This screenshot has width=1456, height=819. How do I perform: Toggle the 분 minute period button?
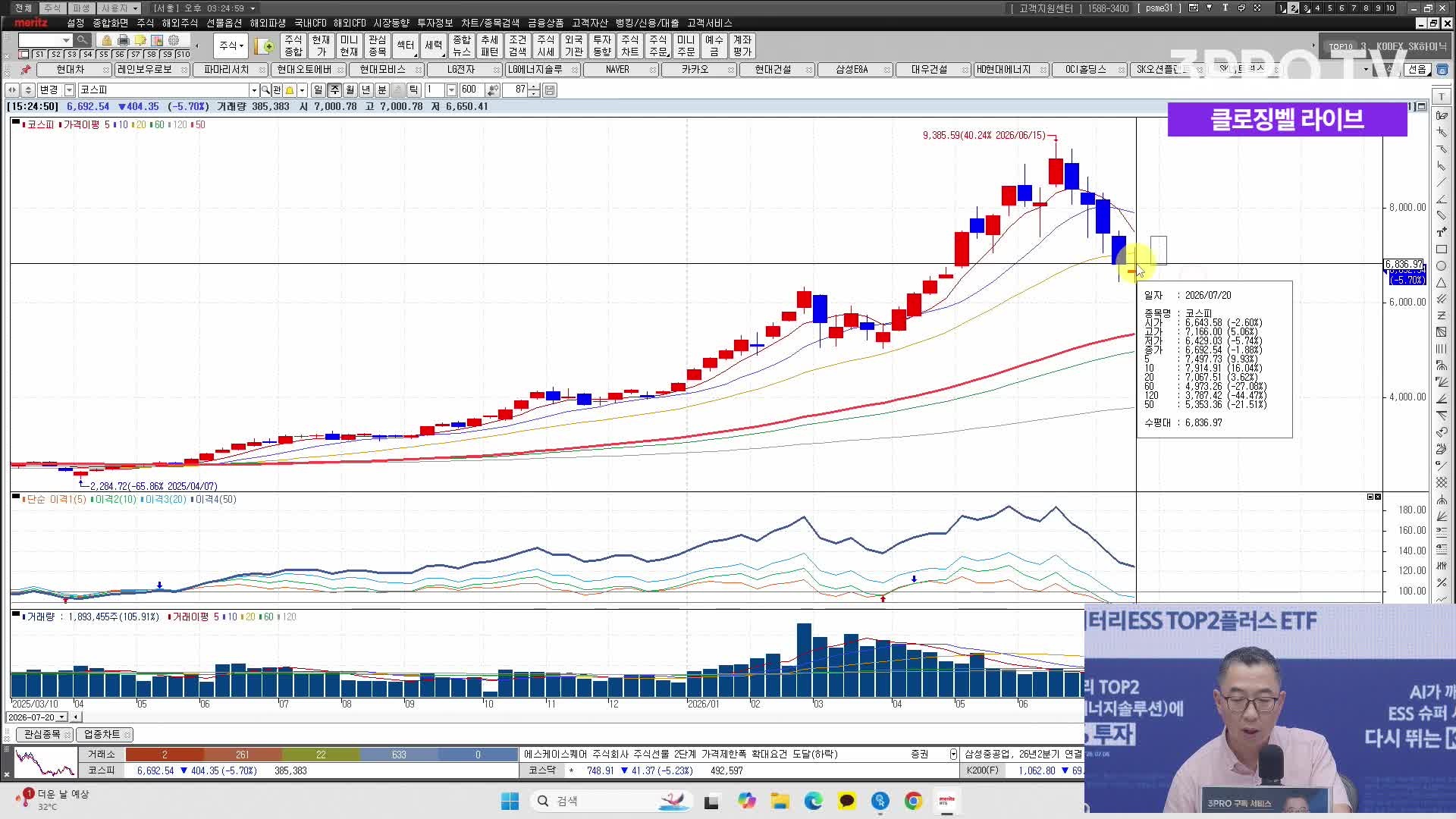[382, 89]
